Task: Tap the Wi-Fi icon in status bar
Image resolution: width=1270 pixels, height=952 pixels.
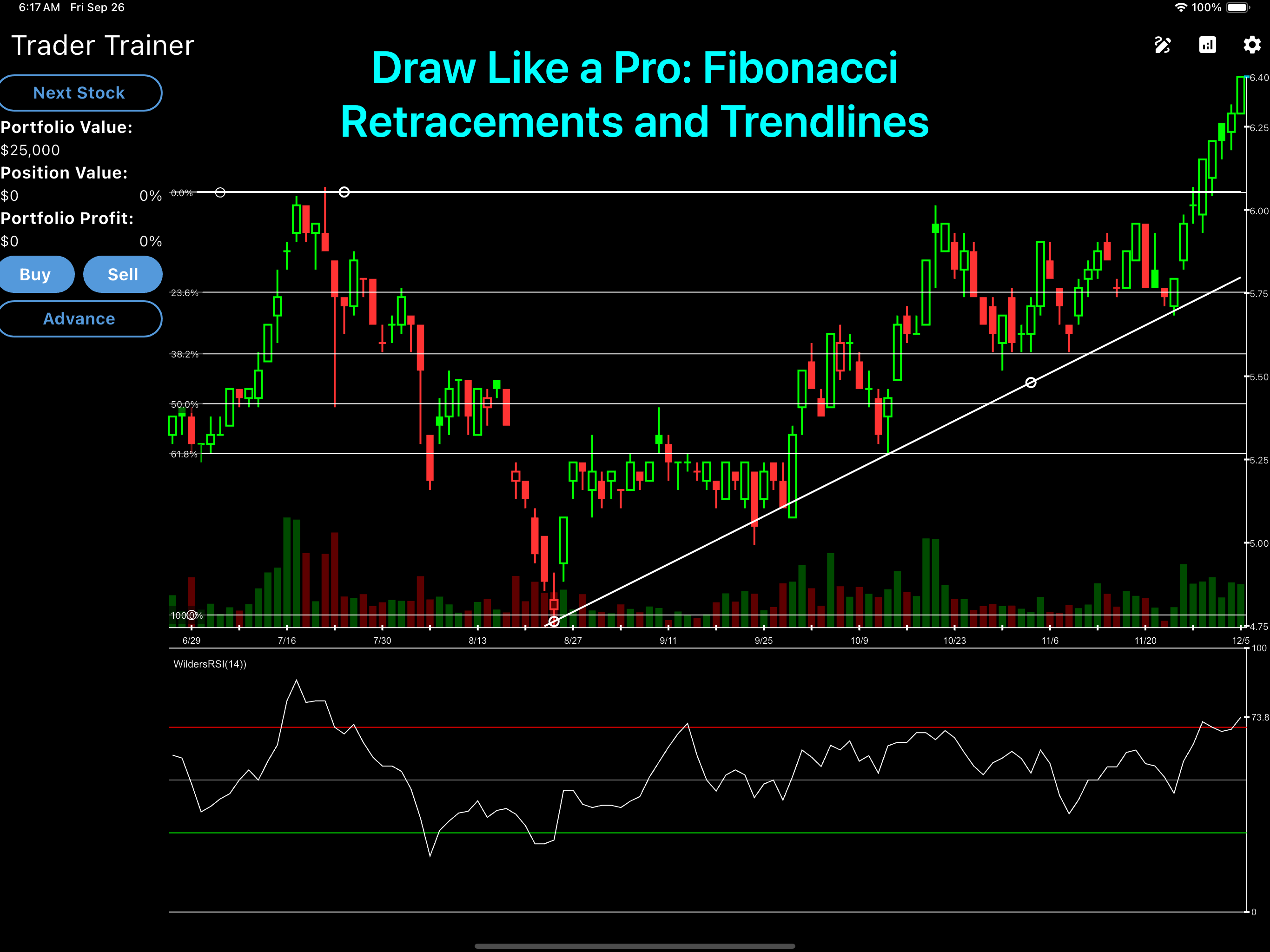Action: pos(1180,7)
